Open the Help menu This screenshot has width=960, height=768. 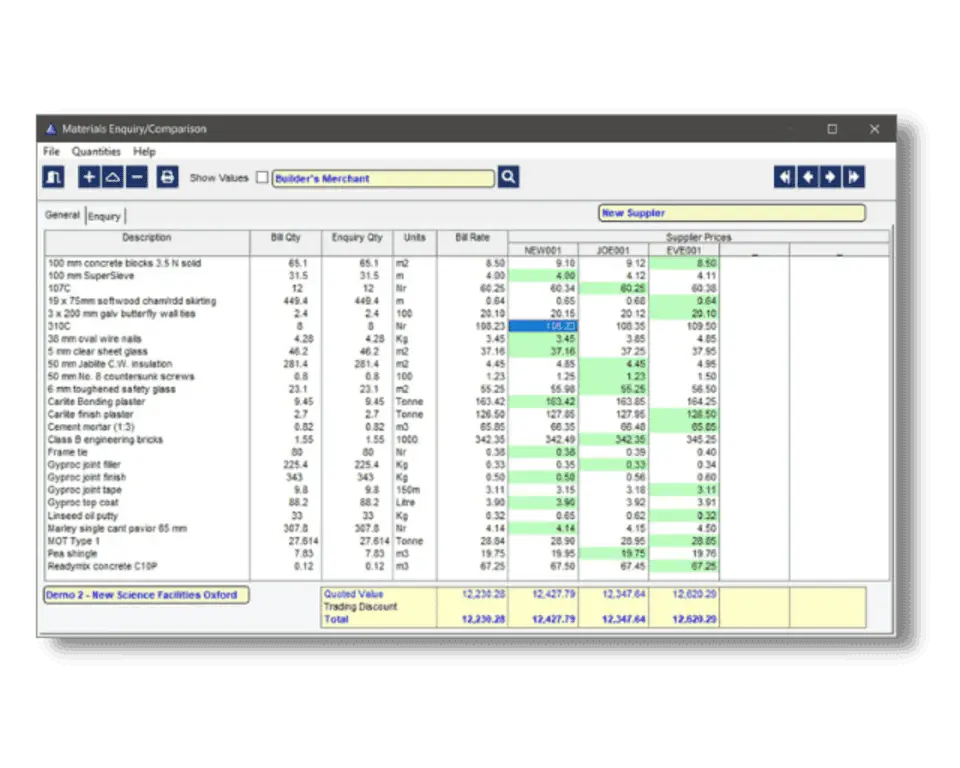145,152
